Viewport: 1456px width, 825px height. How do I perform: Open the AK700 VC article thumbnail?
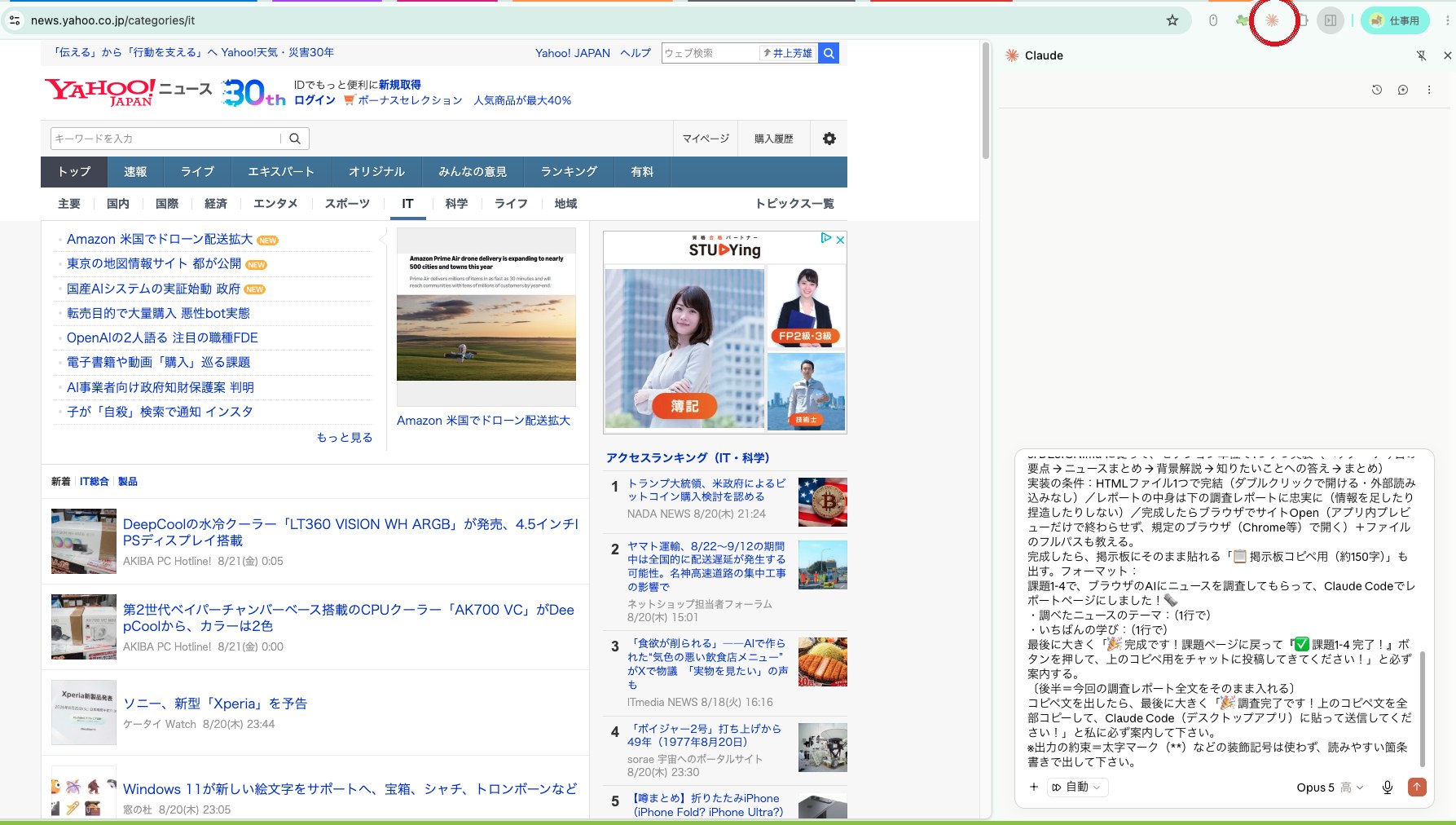coord(84,627)
